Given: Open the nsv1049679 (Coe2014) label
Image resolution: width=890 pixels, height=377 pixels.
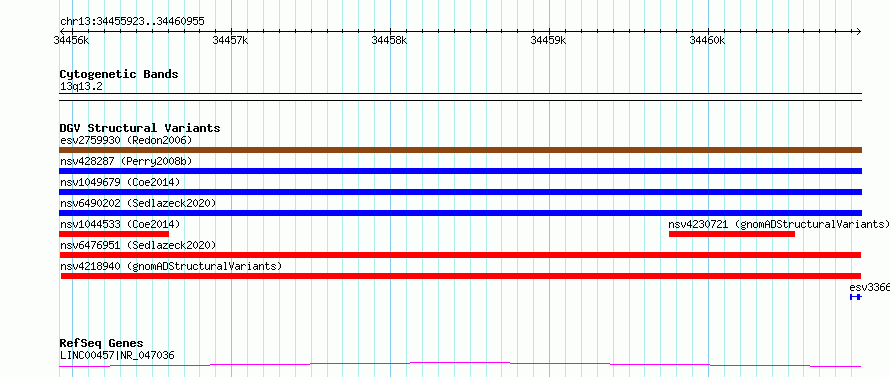Looking at the screenshot, I should click(x=120, y=182).
